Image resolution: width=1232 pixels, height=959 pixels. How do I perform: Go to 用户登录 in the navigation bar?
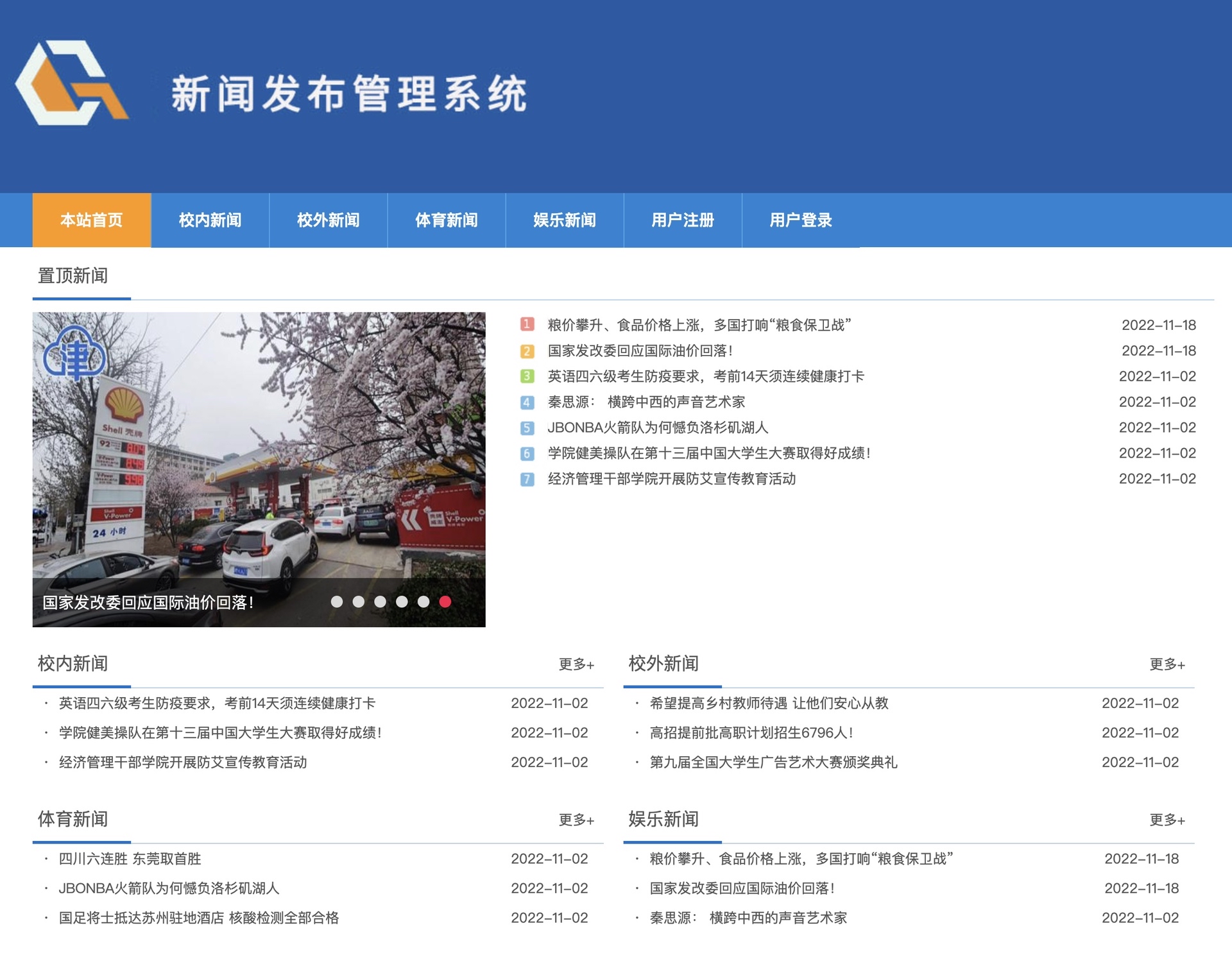(800, 220)
